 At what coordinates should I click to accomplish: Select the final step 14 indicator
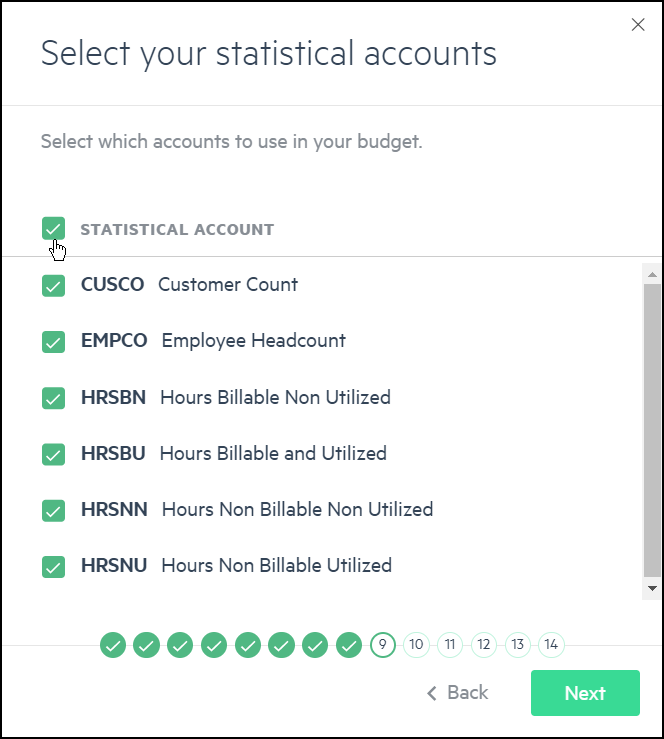551,644
